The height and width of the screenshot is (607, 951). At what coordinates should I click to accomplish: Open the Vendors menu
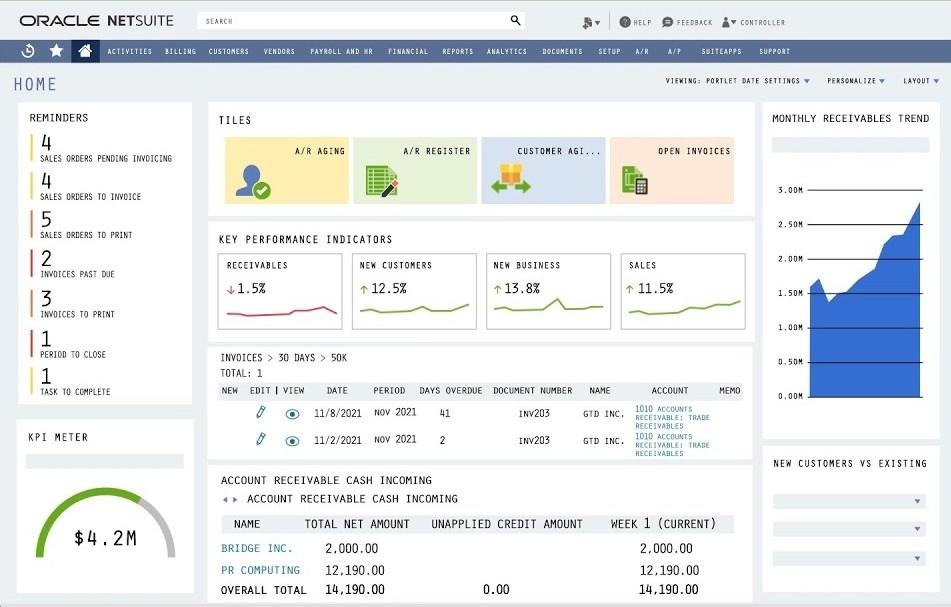[x=279, y=52]
